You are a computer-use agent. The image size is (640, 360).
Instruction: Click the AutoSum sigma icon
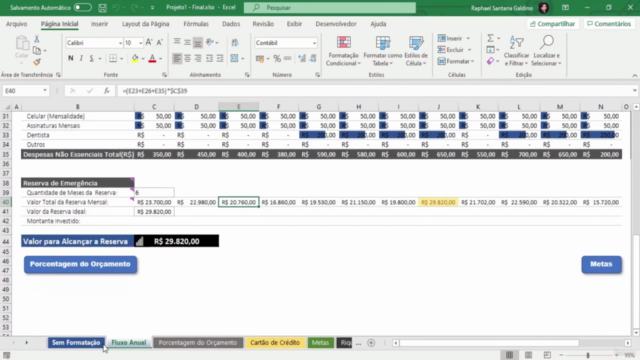(x=490, y=38)
